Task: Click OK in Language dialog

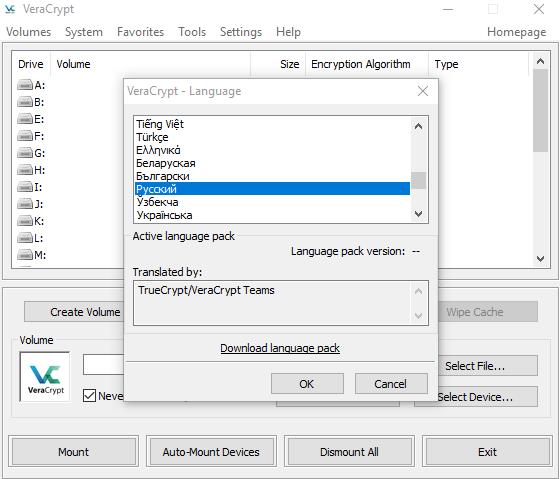Action: pos(307,384)
